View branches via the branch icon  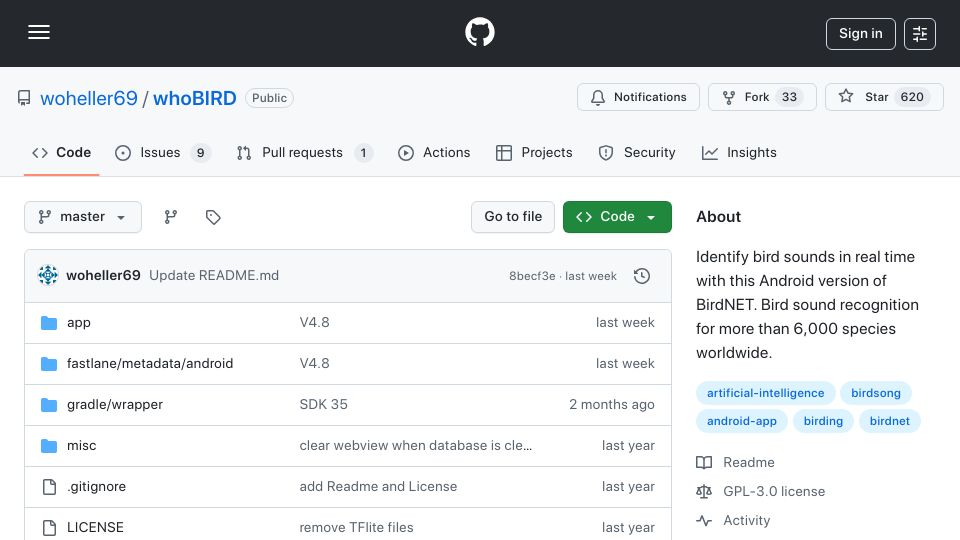point(171,217)
